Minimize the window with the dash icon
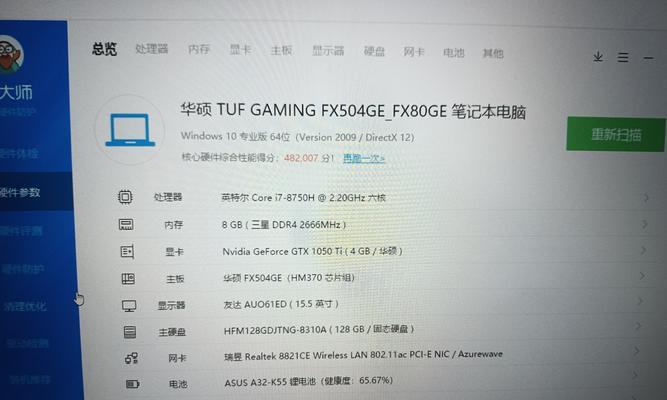Image resolution: width=667 pixels, height=400 pixels. coord(648,58)
